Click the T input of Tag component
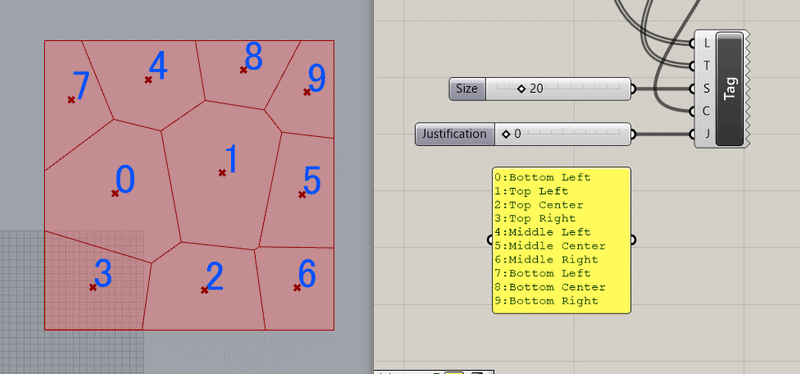This screenshot has width=800, height=374. 706,66
